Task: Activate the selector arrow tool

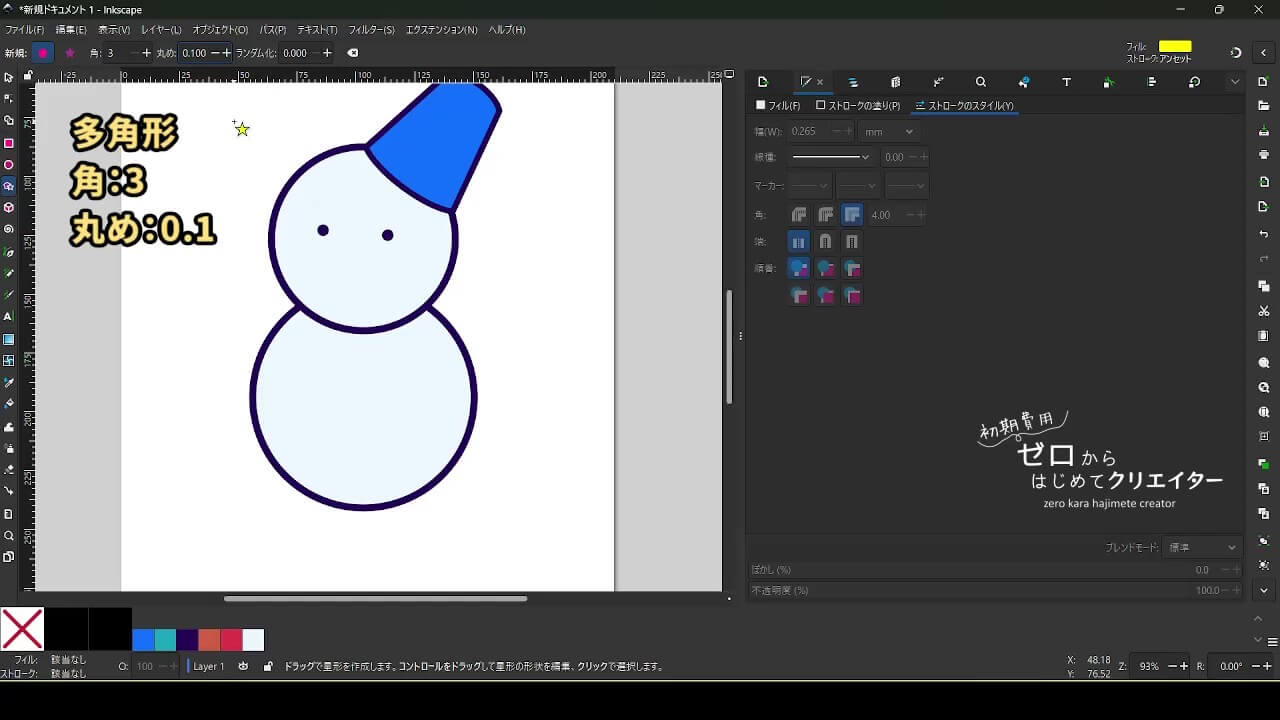Action: pos(9,78)
